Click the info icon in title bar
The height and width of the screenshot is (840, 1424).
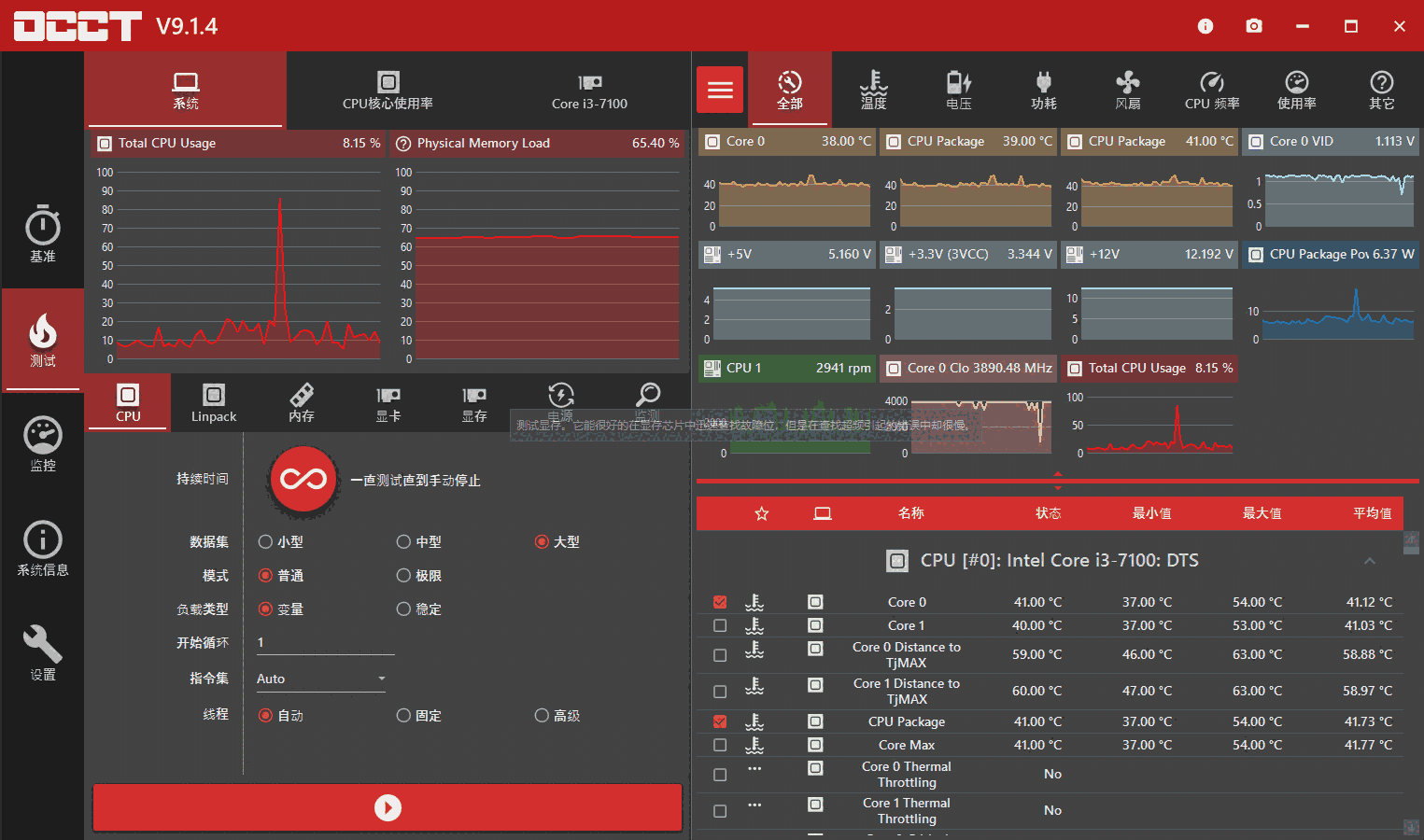coord(1205,26)
